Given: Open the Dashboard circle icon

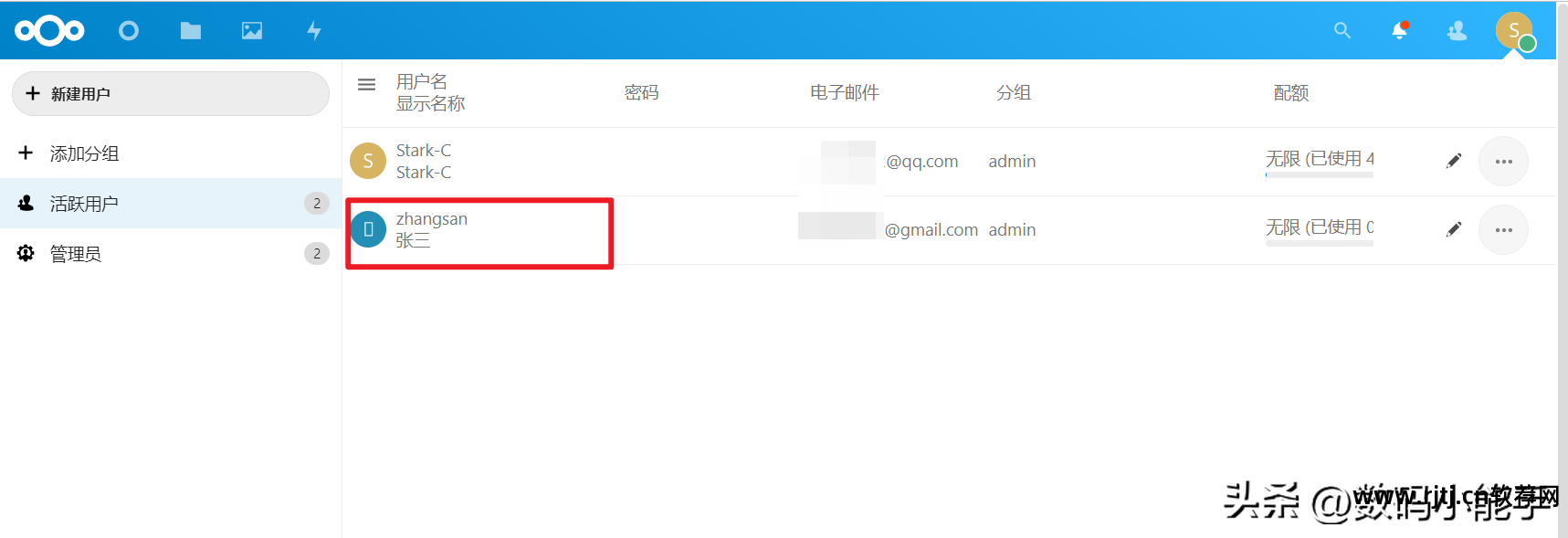Looking at the screenshot, I should click(x=129, y=31).
